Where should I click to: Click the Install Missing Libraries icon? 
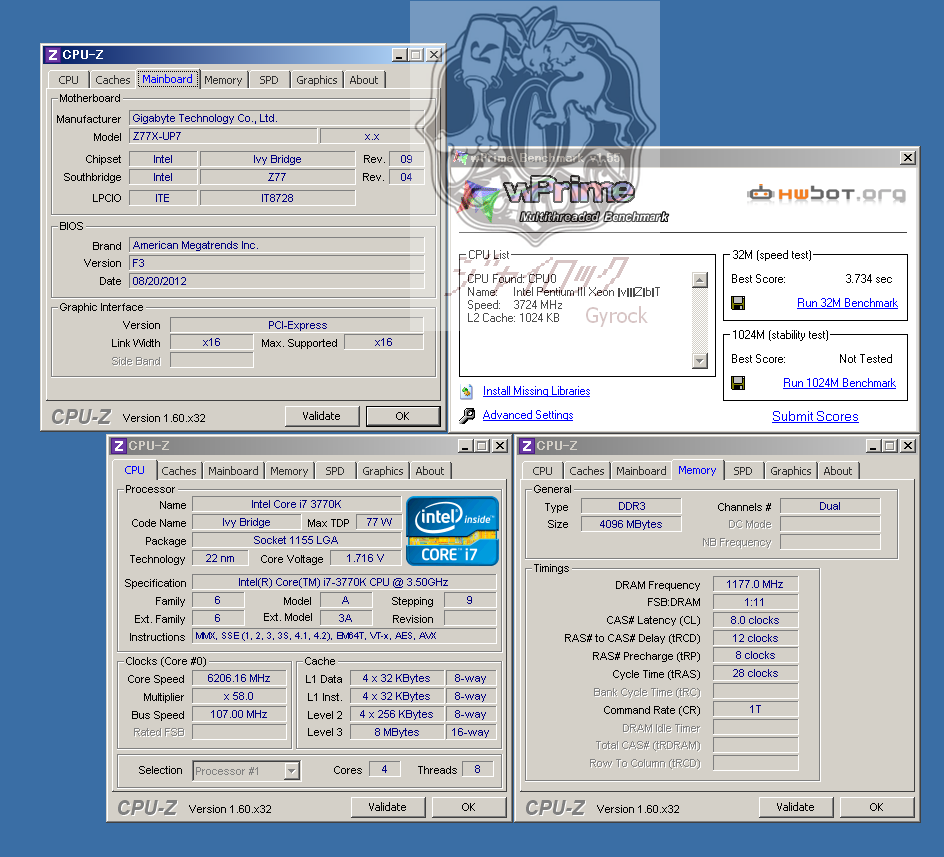[467, 391]
